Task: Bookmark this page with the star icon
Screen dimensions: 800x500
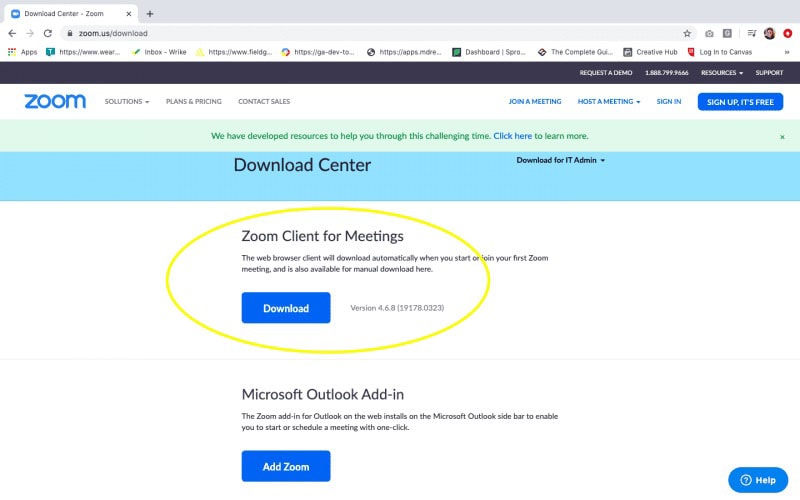Action: tap(687, 33)
